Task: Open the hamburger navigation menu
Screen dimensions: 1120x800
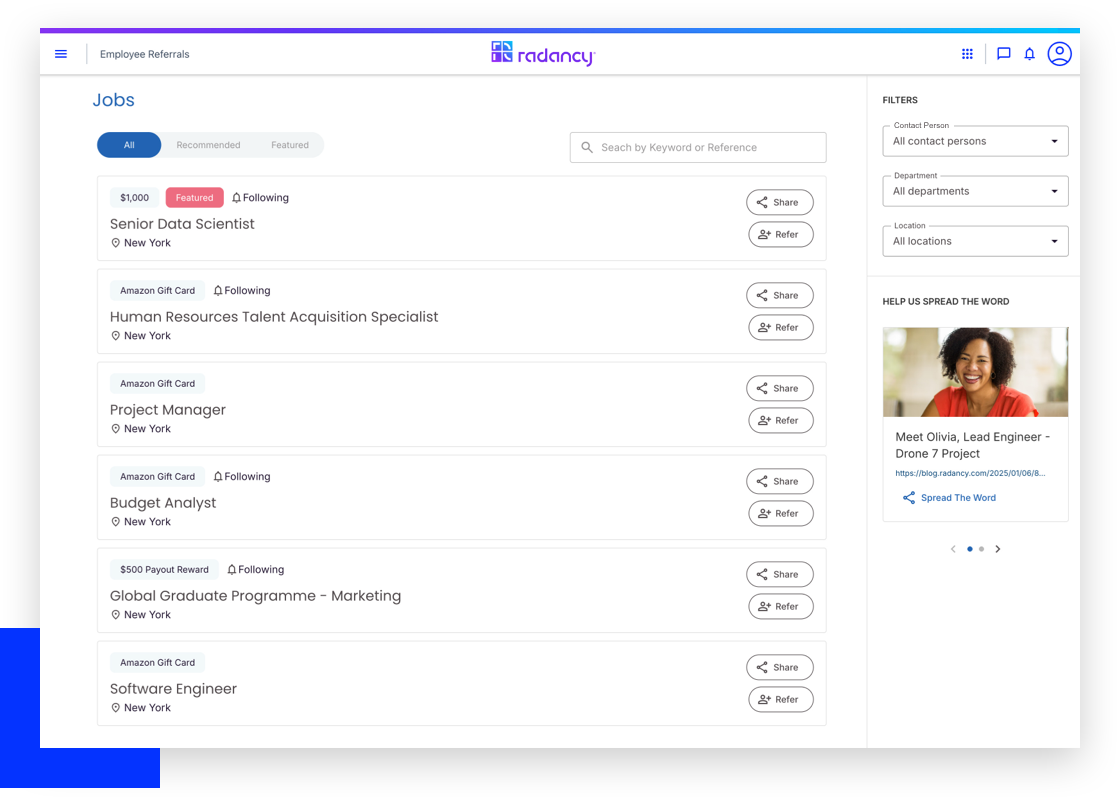Action: [61, 54]
